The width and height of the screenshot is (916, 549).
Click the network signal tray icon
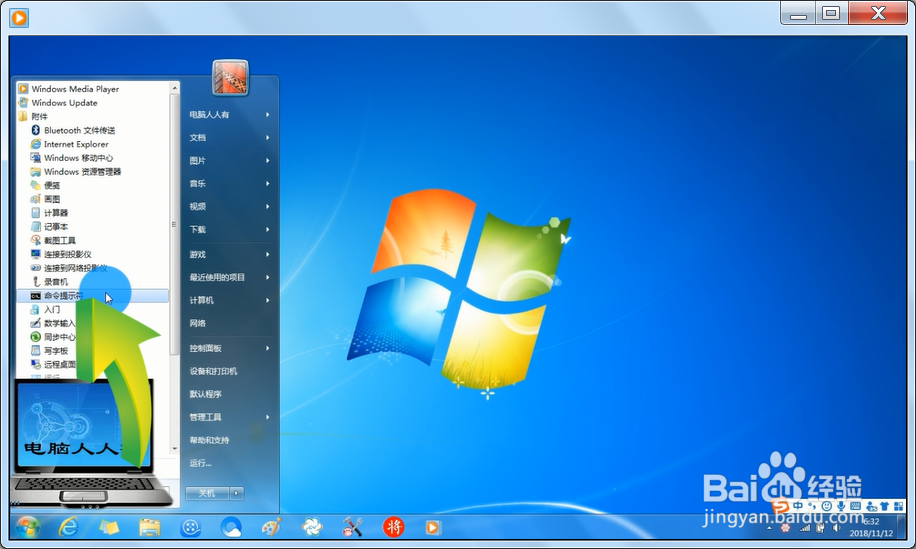806,528
